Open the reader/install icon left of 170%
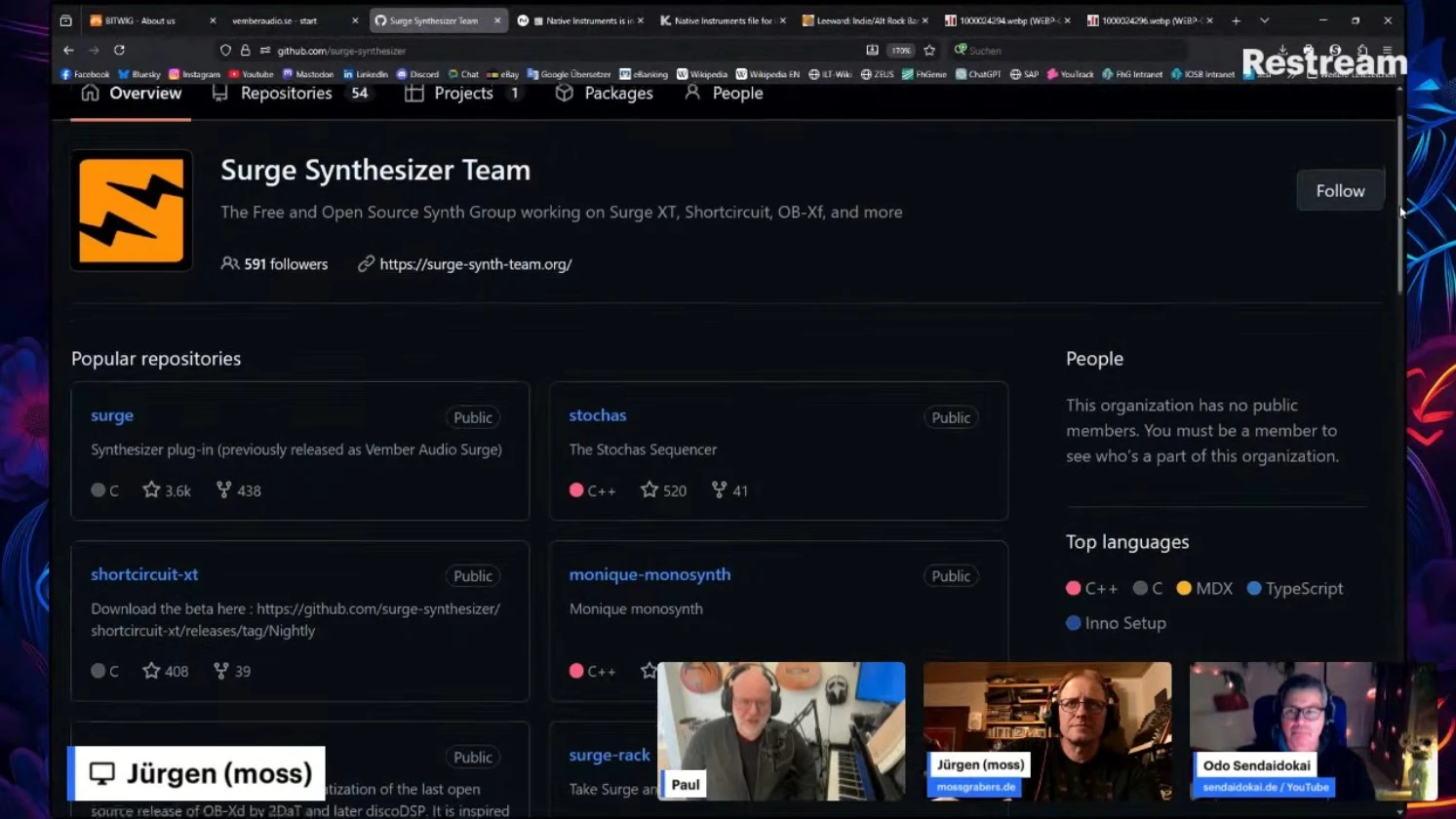 point(872,50)
